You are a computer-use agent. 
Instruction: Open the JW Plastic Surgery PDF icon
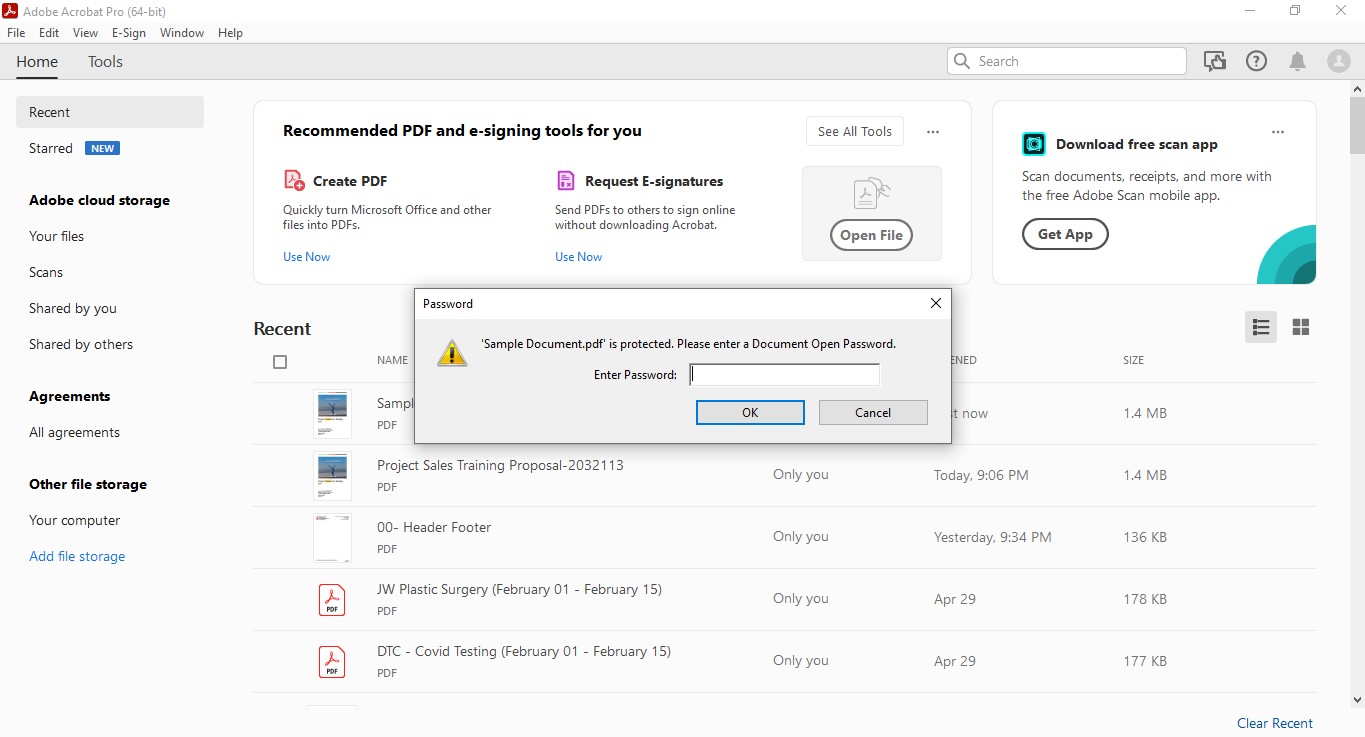pos(331,599)
